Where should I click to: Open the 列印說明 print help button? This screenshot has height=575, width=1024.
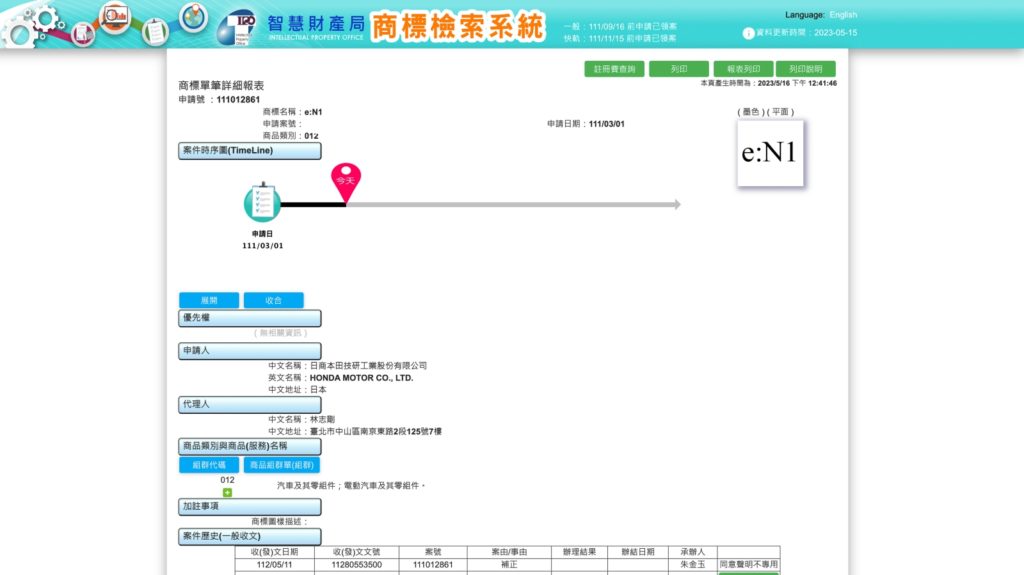click(805, 69)
